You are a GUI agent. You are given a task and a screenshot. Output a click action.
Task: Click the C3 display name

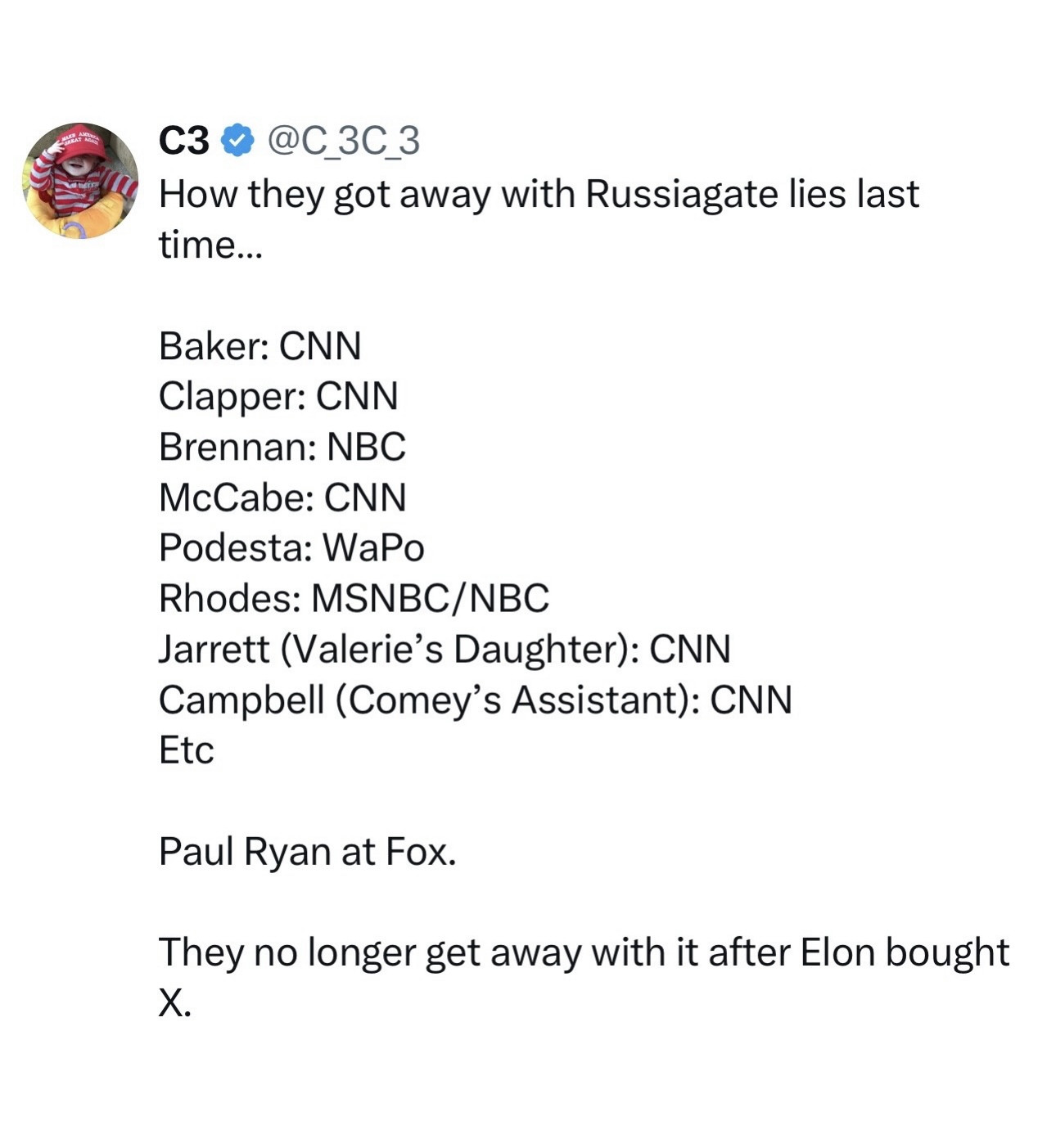tap(184, 141)
